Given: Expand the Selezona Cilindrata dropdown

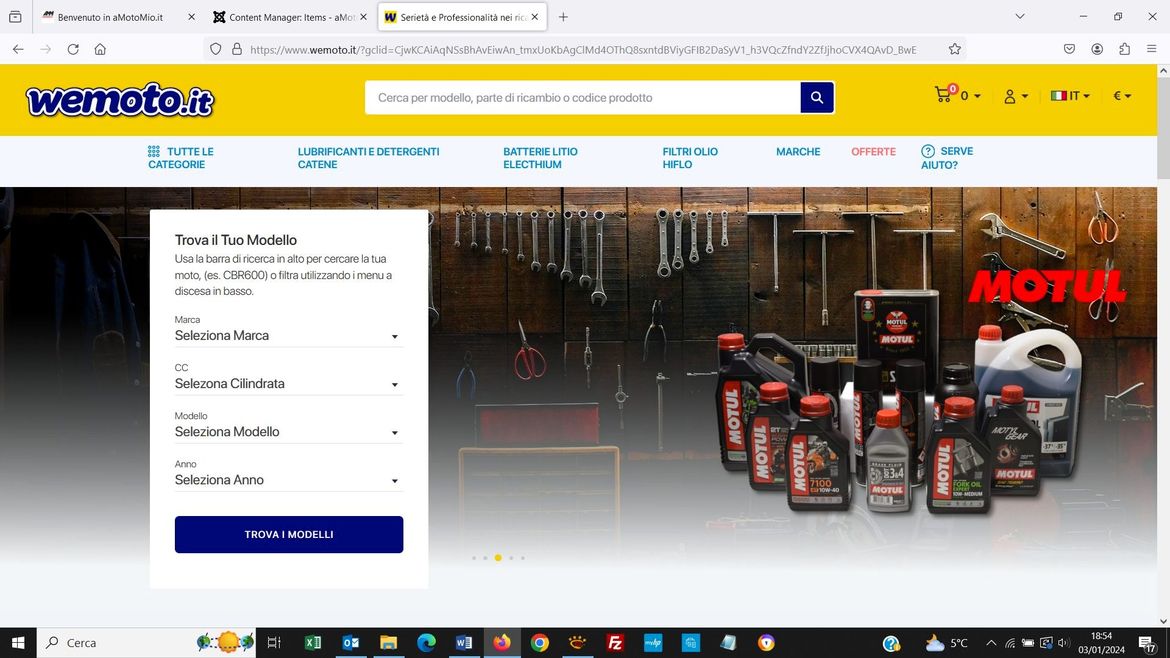Looking at the screenshot, I should click(289, 383).
